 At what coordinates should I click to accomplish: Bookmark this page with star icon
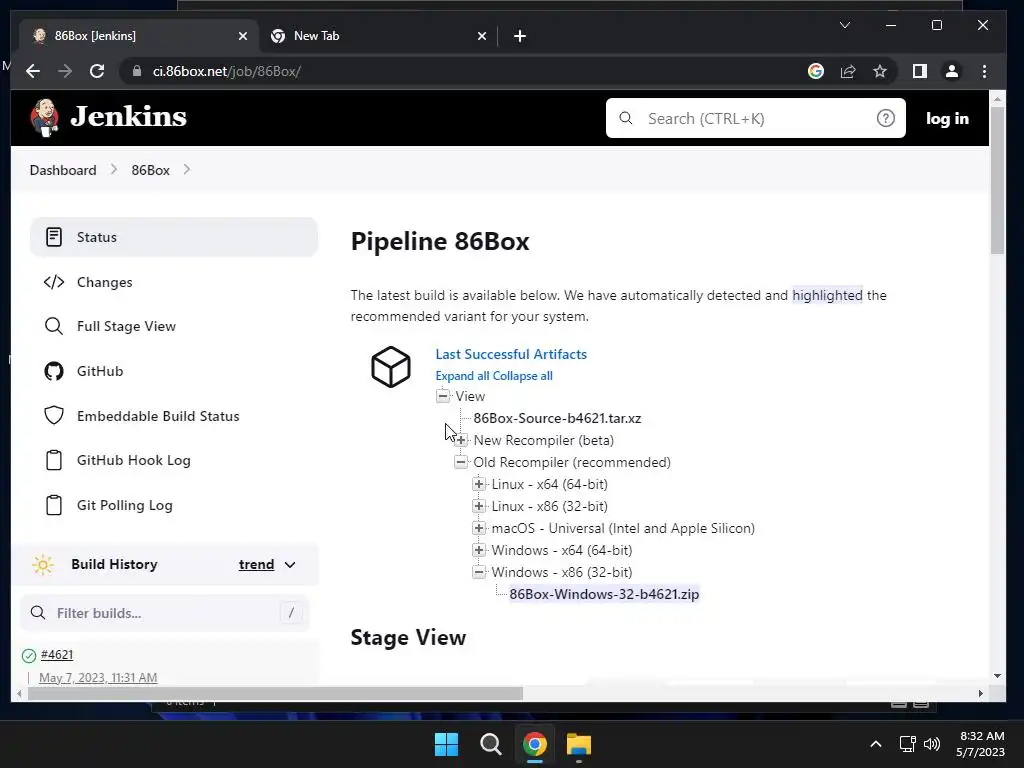tap(880, 71)
